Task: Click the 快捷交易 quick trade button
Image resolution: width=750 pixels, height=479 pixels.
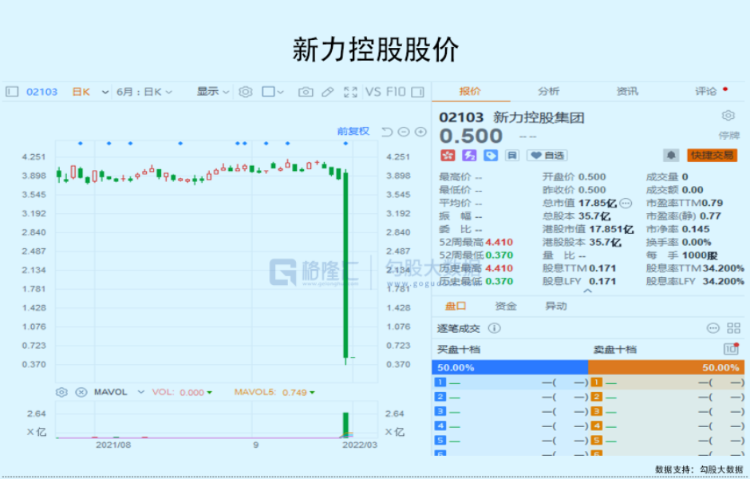Action: pos(711,155)
